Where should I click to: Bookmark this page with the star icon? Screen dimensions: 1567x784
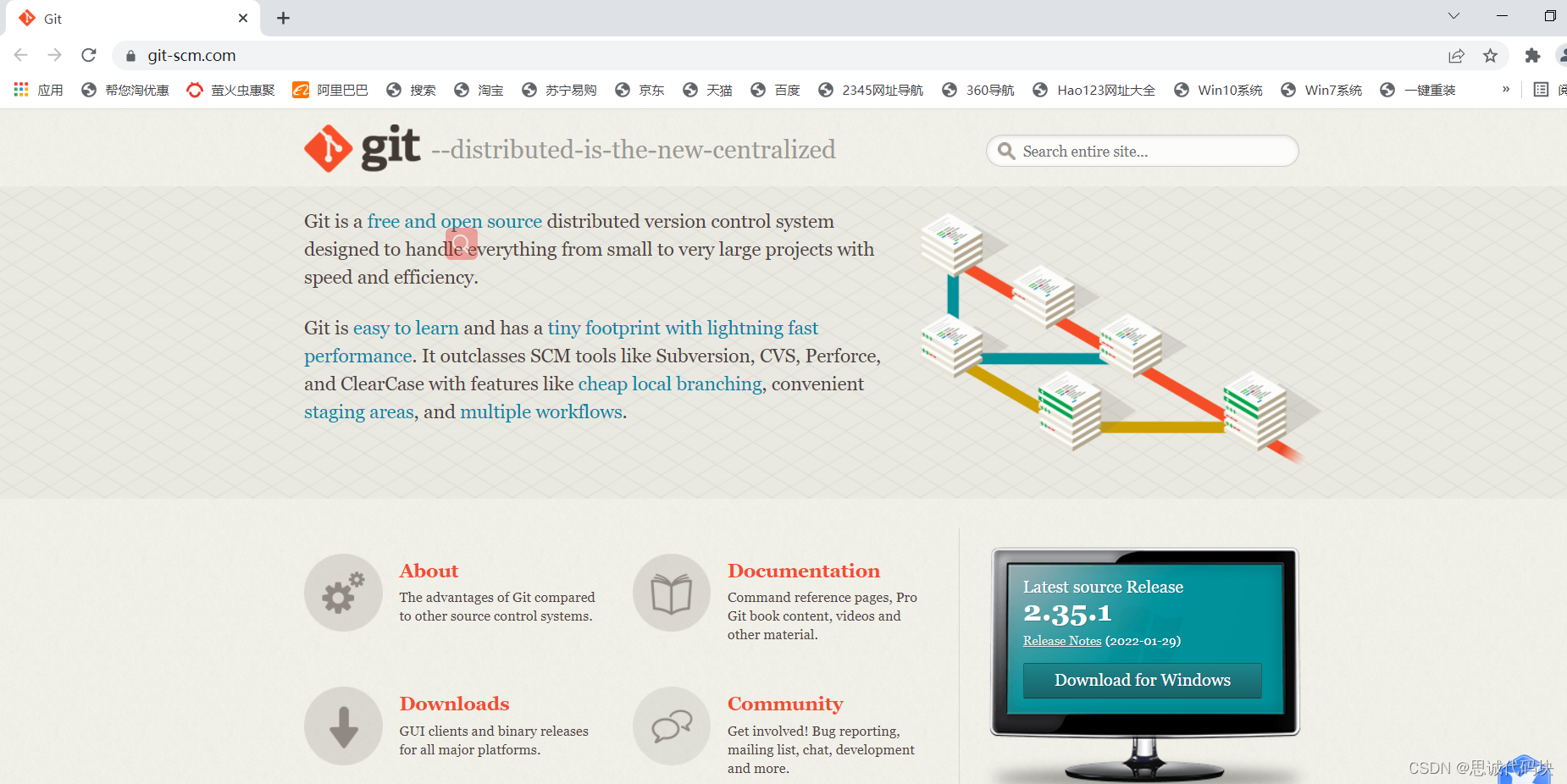pyautogui.click(x=1490, y=56)
